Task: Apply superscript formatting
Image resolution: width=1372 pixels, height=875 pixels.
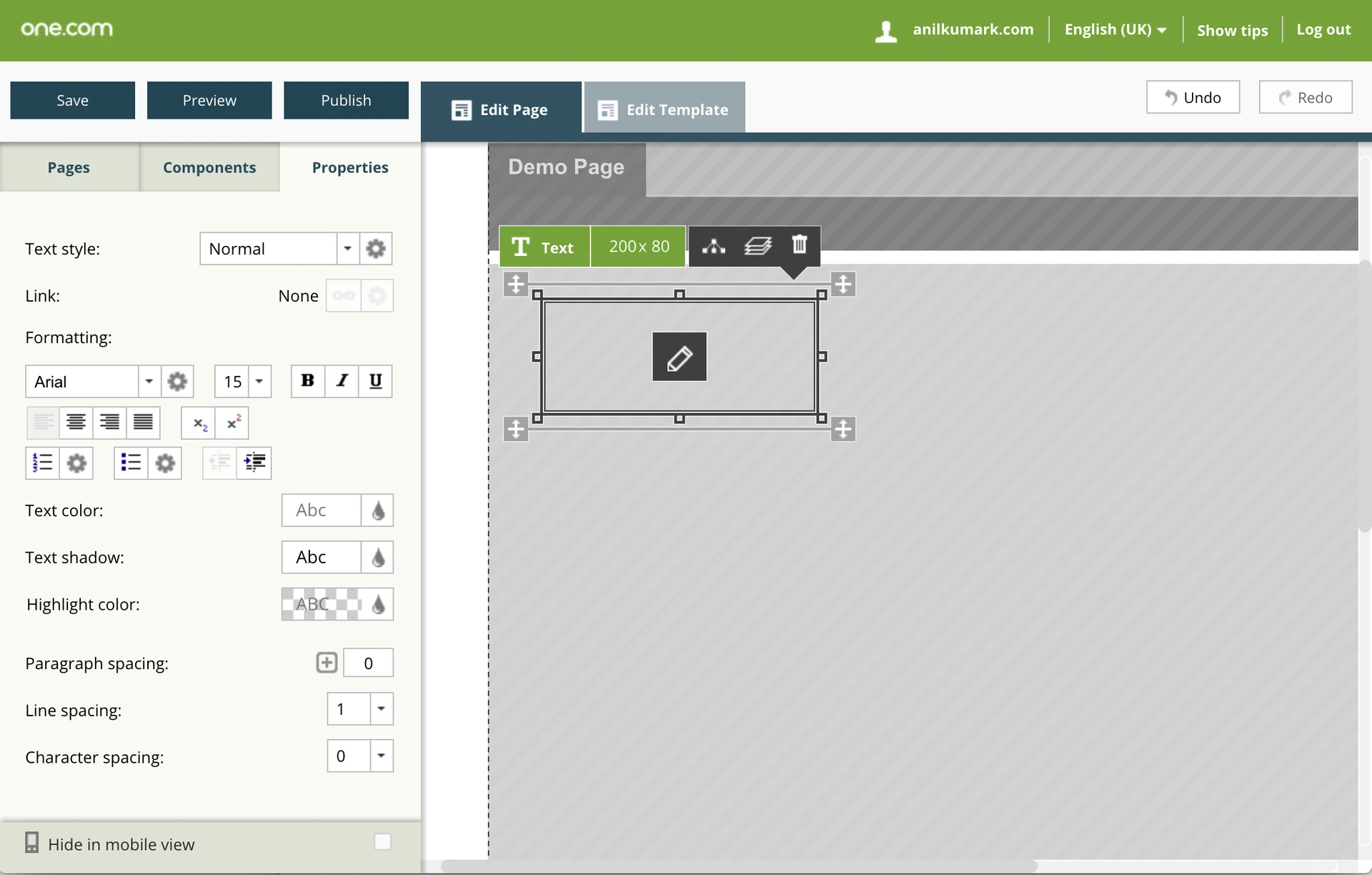Action: coord(232,422)
